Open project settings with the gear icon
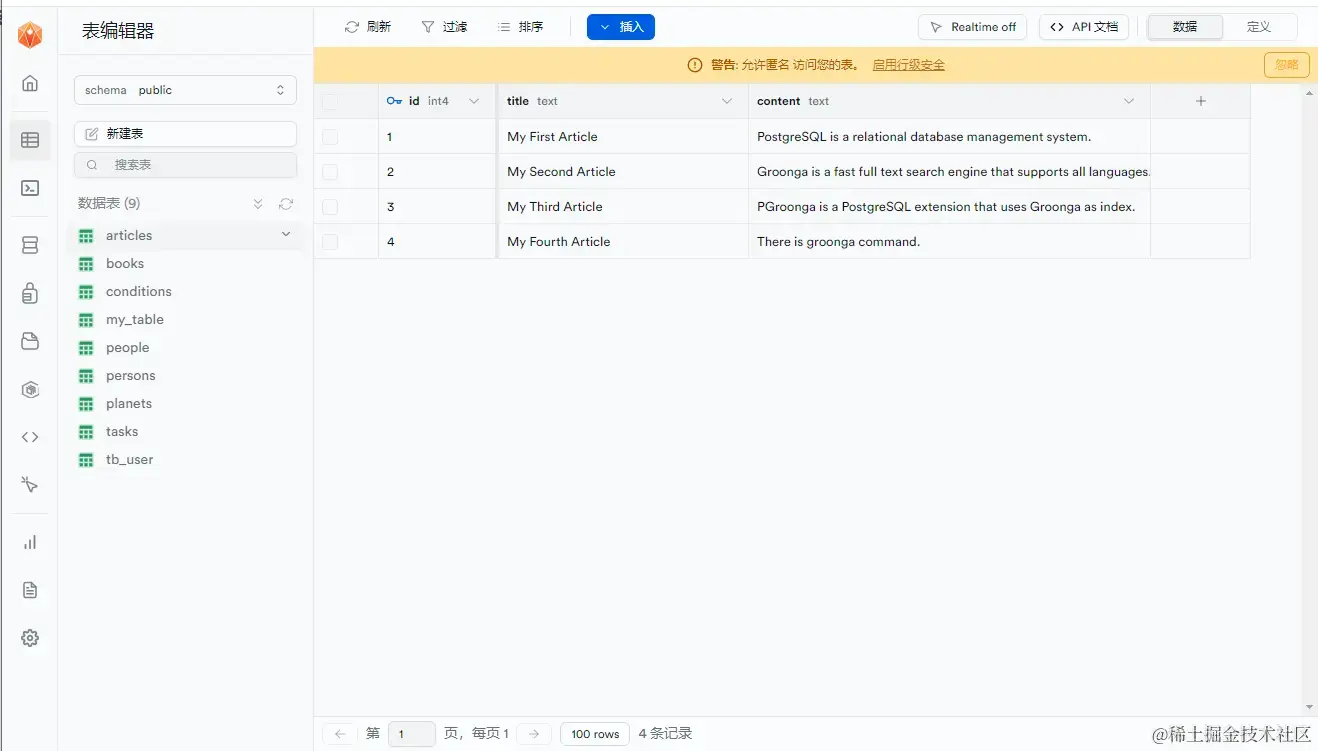Viewport: 1318px width, 751px height. click(30, 637)
